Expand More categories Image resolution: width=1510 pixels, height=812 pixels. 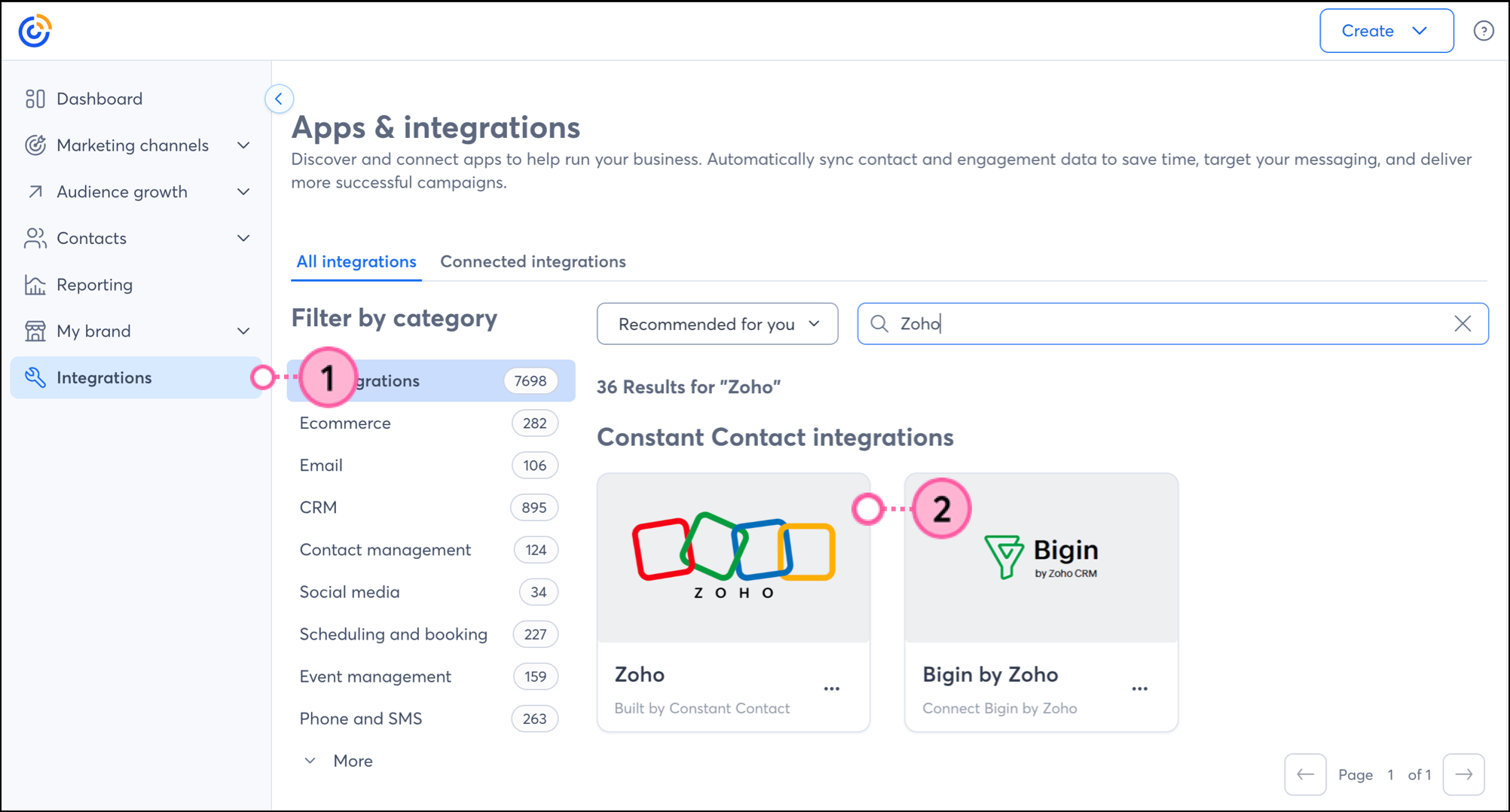(x=338, y=761)
